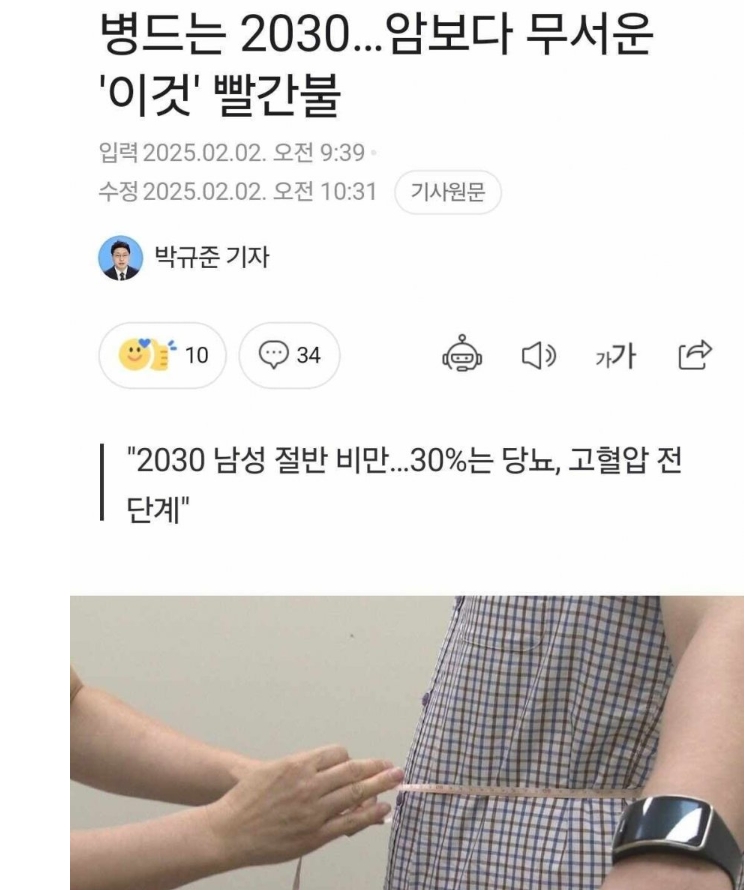Click the 수정 2025.02.02 오전 10:31 timestamp

click(238, 191)
